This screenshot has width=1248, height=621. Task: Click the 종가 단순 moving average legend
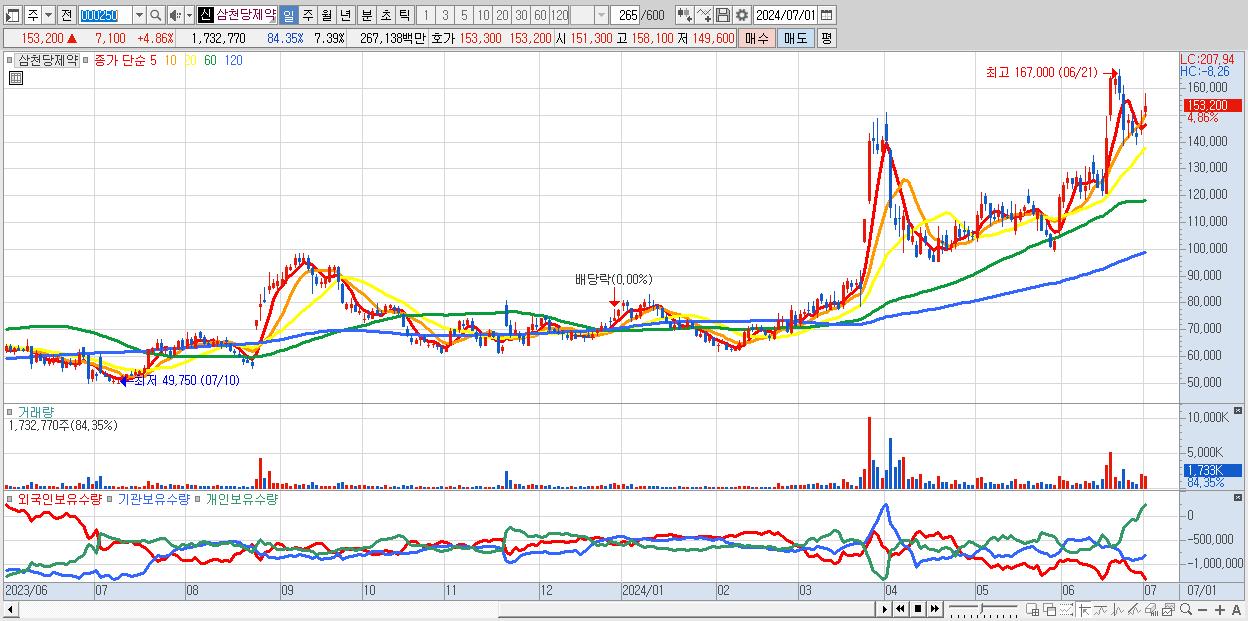(119, 60)
